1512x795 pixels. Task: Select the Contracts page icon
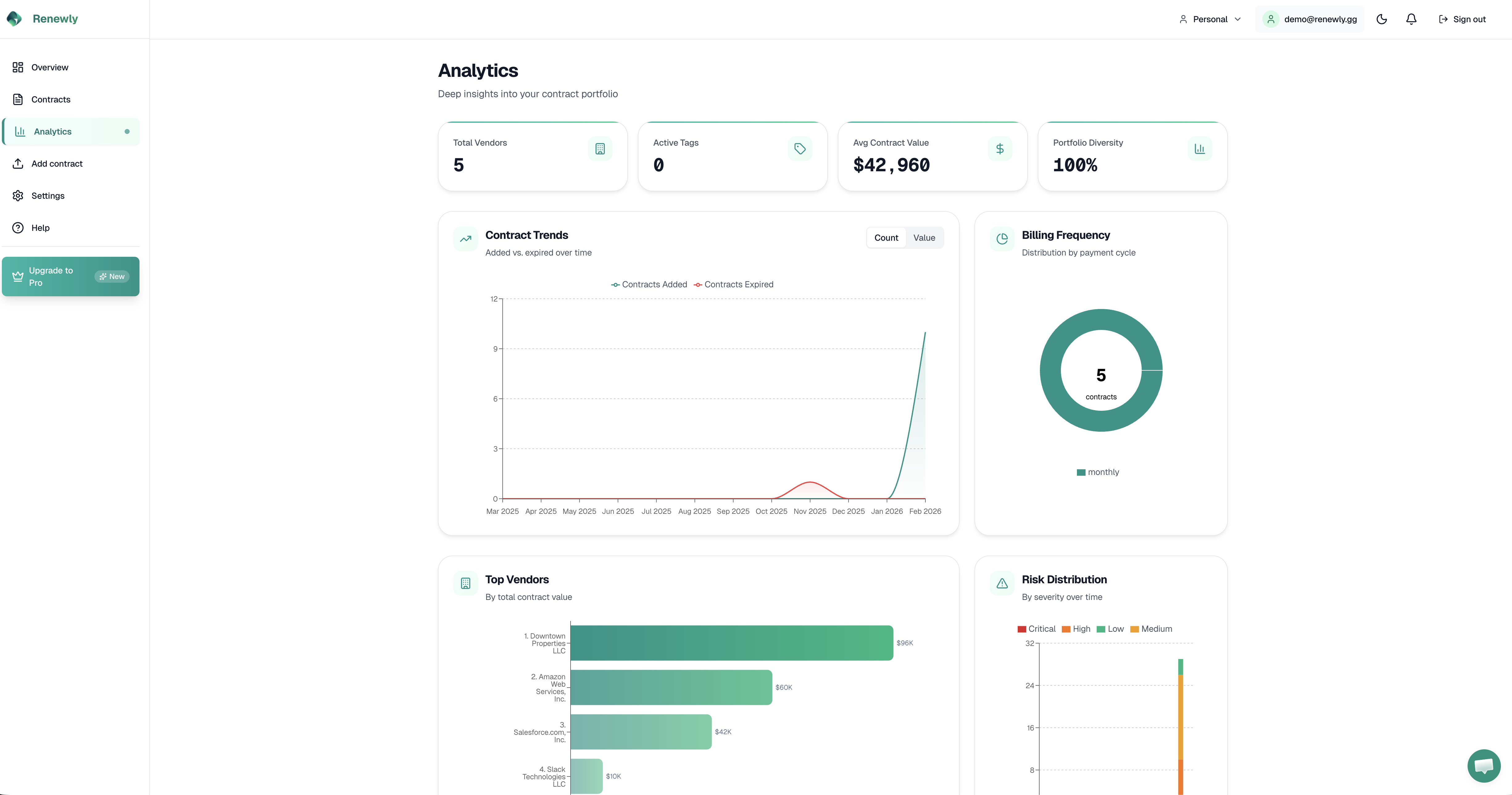click(18, 99)
